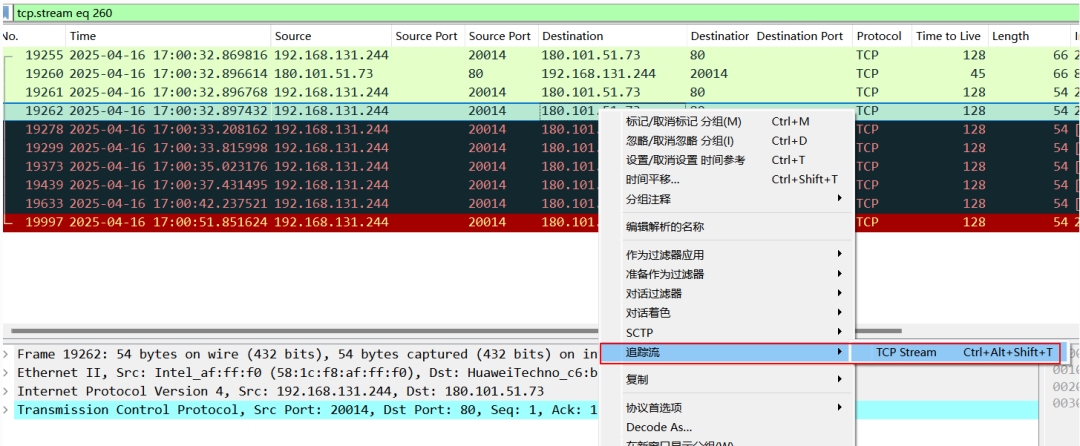The image size is (1080, 446).
Task: Choose 编辑解析的名称 in context menu
Action: (x=726, y=226)
